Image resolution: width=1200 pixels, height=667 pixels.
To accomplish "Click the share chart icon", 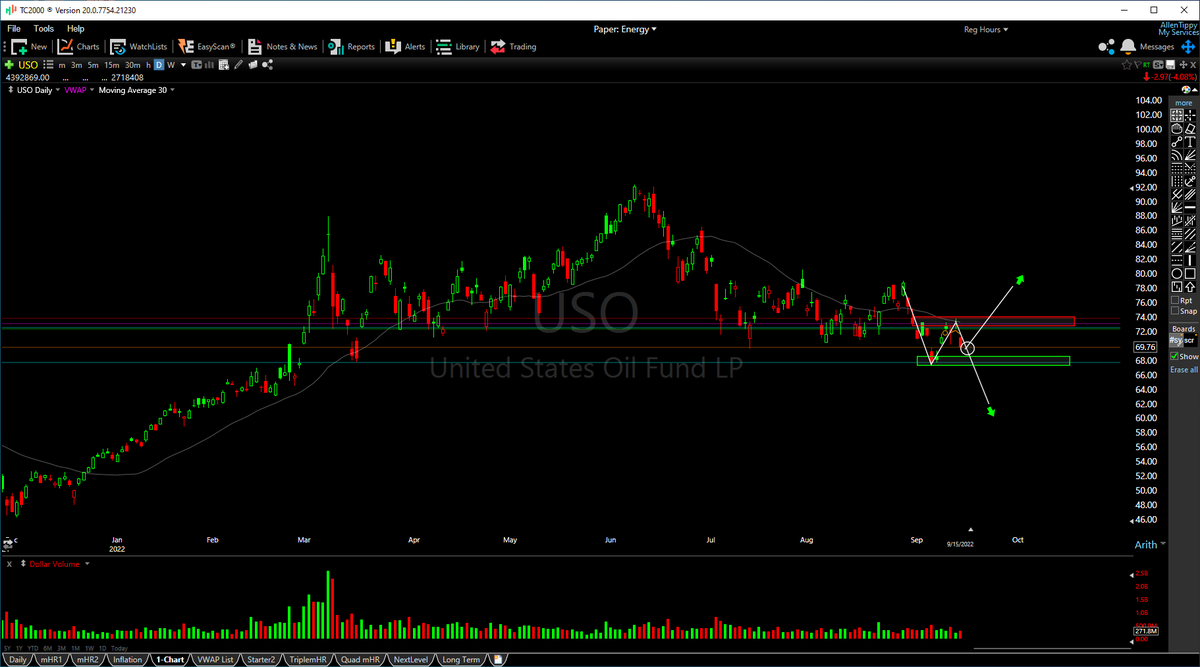I will coord(267,65).
